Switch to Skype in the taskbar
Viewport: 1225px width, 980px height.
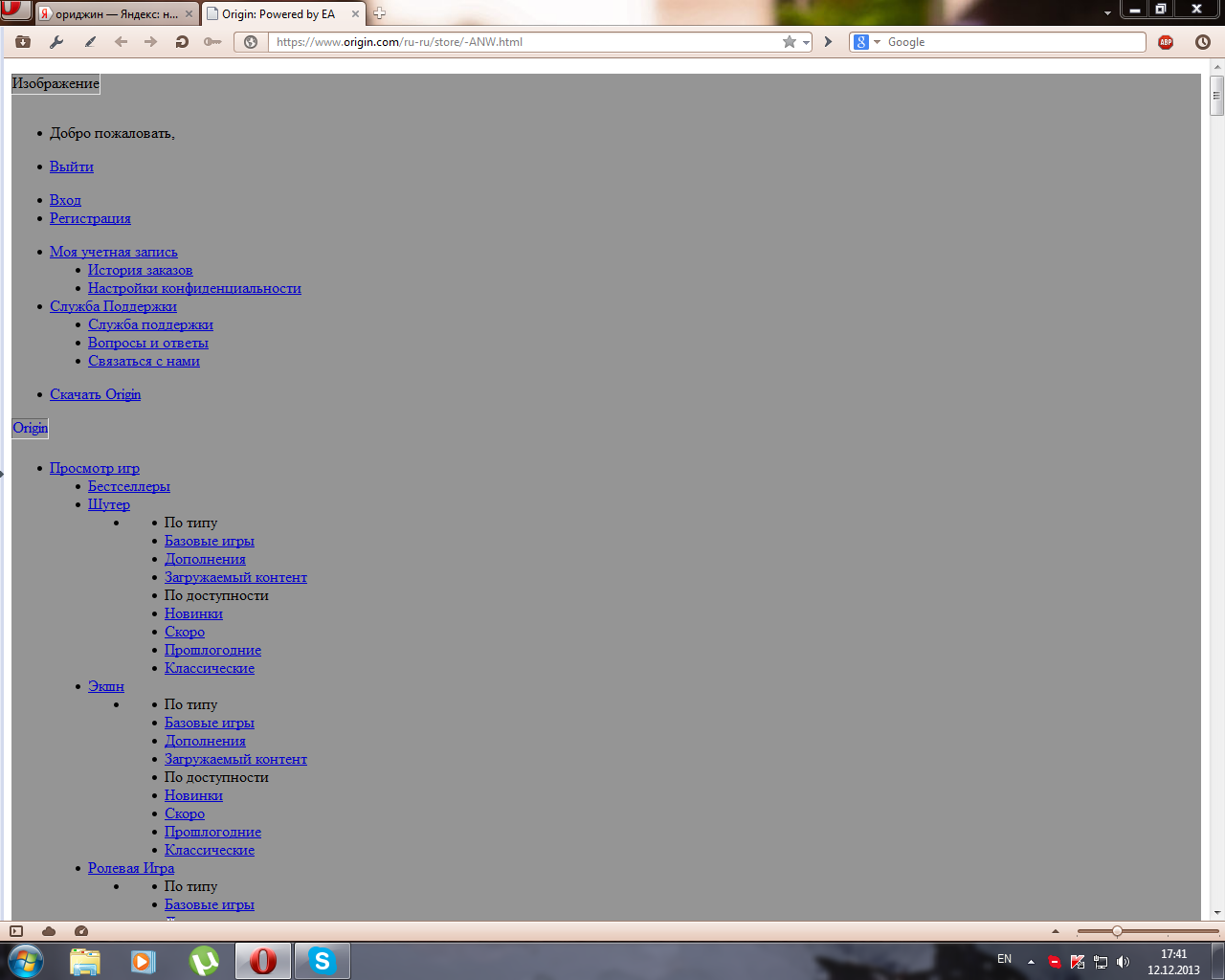[x=322, y=961]
